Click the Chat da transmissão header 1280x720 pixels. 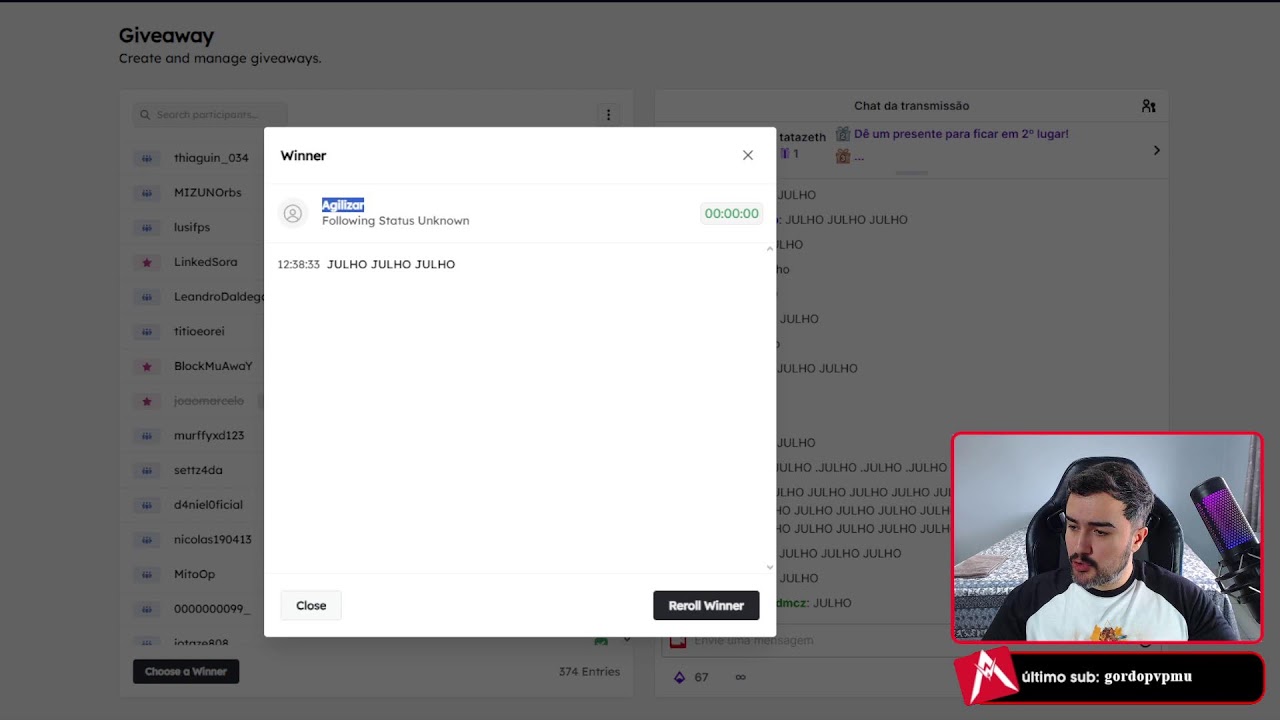coord(911,106)
